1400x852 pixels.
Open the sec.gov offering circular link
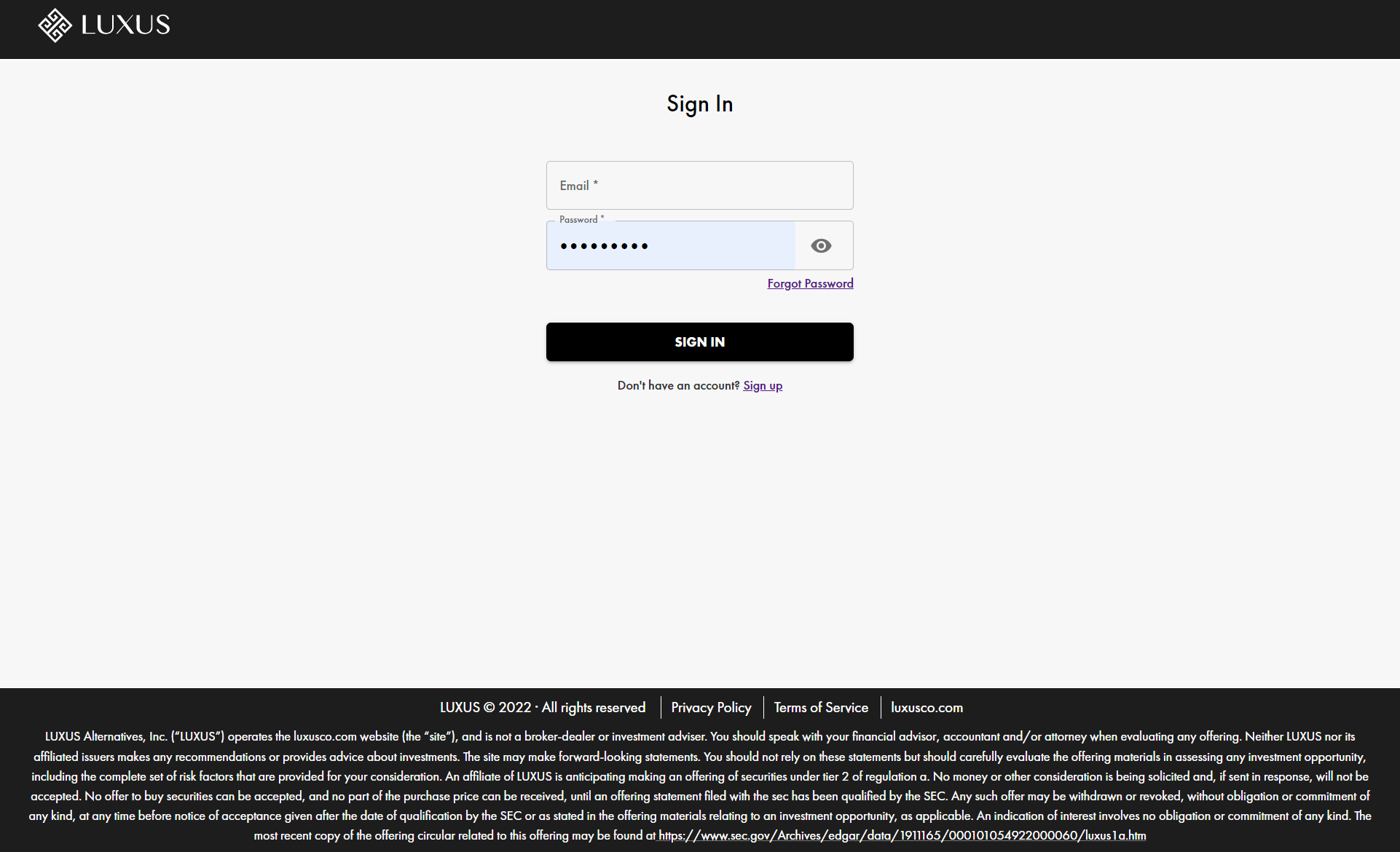(902, 835)
